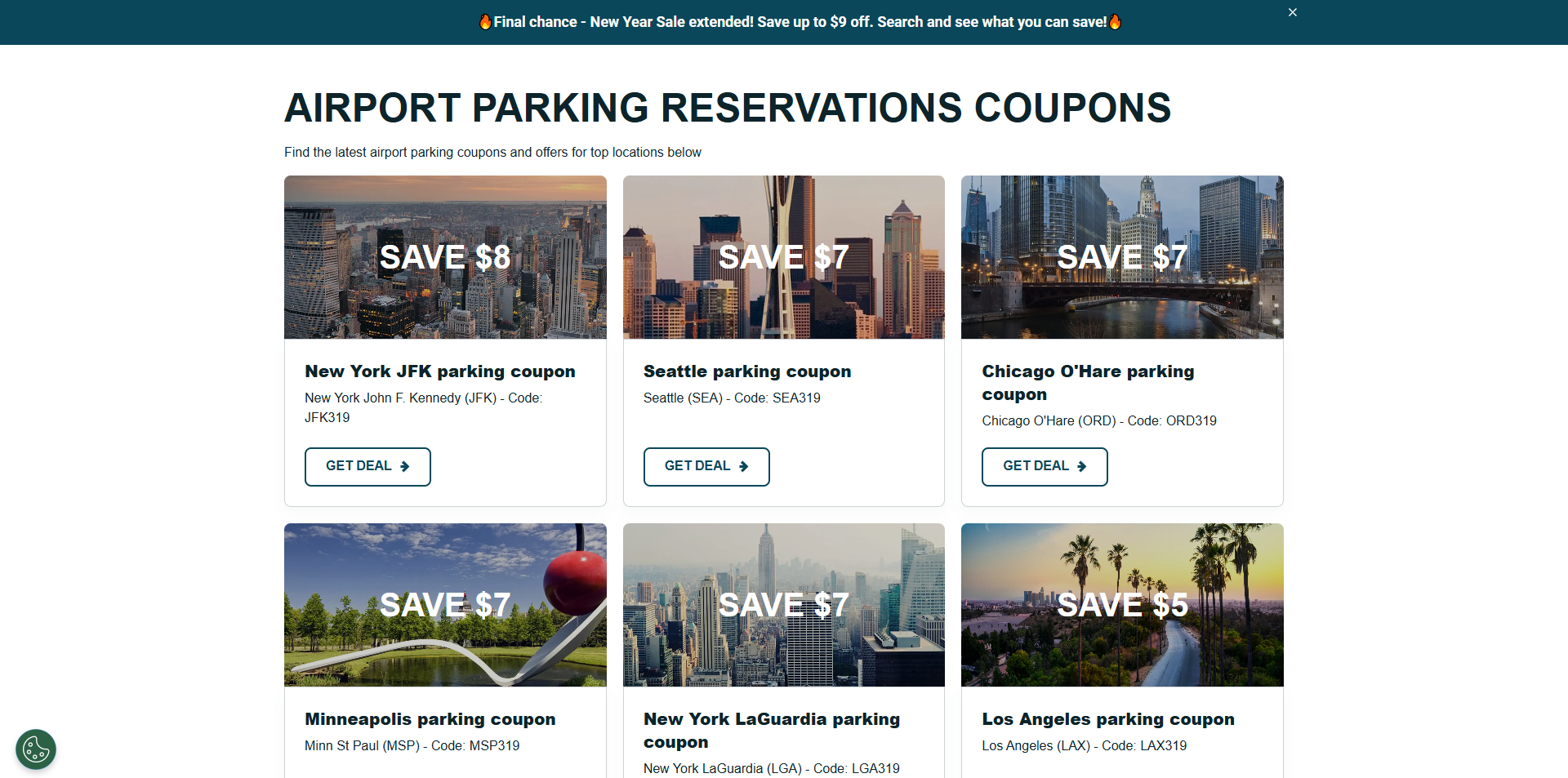
Task: Open the cookie settings icon
Action: pos(35,749)
